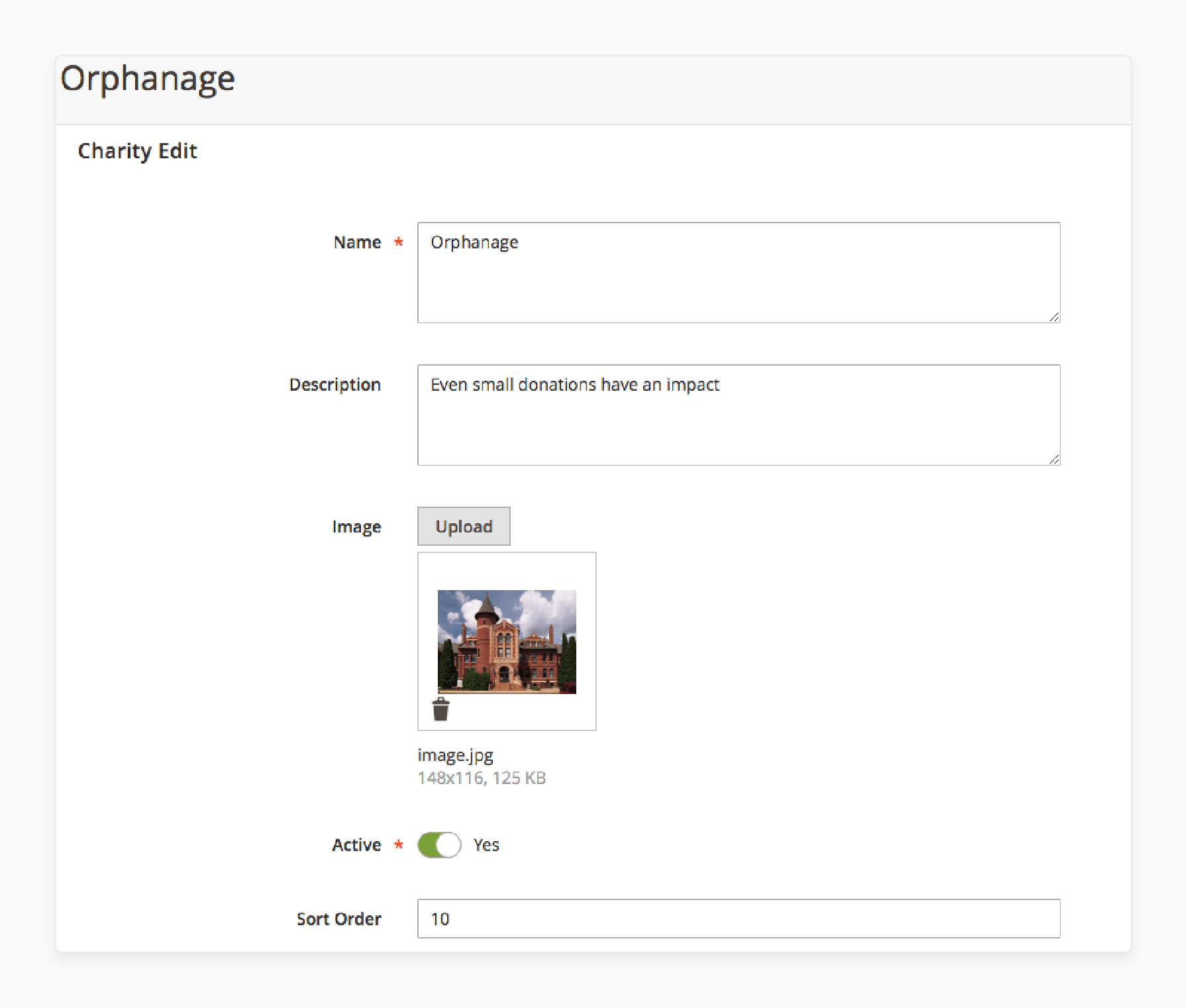This screenshot has height=1008, width=1187.
Task: Click the Active field label
Action: (x=356, y=845)
